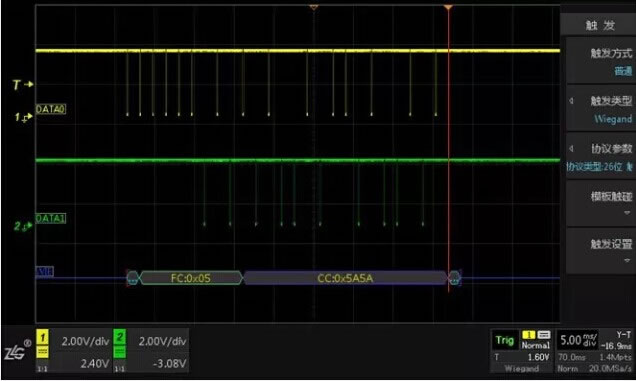
Task: Expand the 触发类型 Wiegand option
Action: 601,110
